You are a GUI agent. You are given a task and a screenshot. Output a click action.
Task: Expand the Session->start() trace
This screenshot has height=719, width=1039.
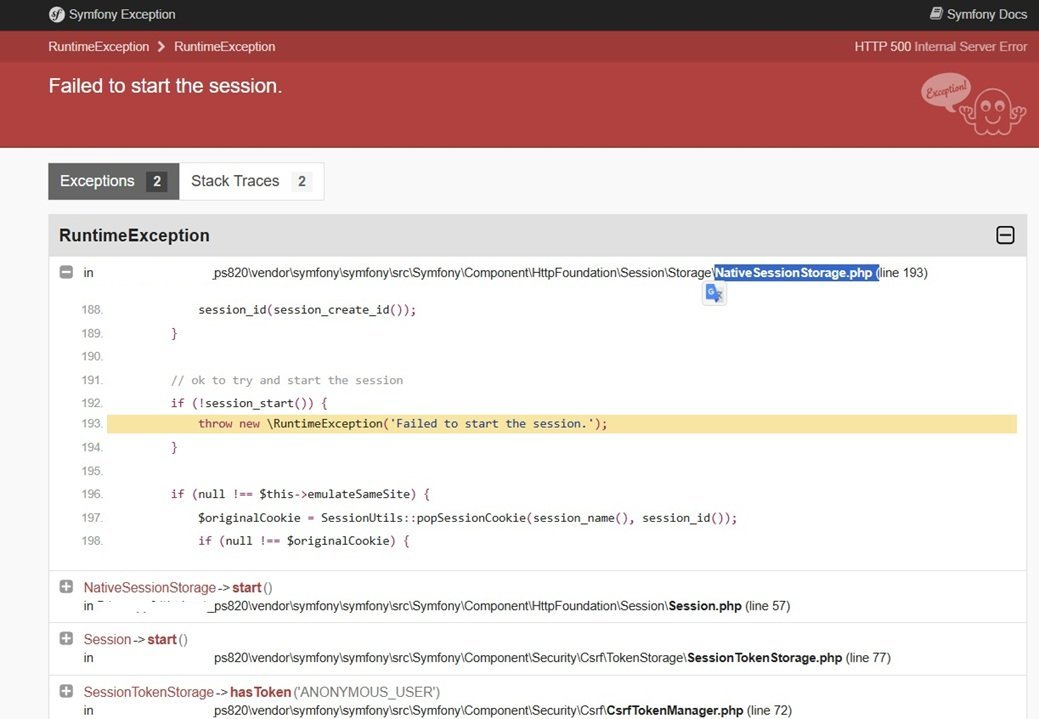pyautogui.click(x=66, y=638)
